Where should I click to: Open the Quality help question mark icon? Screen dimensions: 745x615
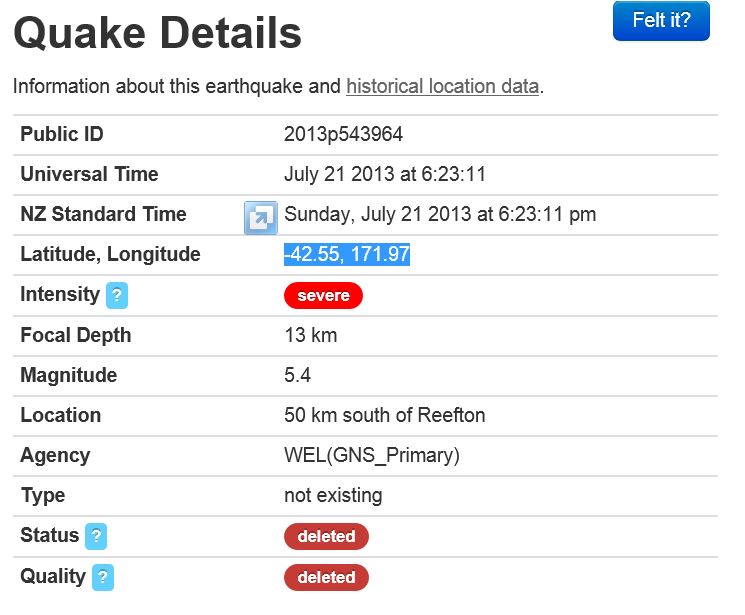tap(102, 577)
